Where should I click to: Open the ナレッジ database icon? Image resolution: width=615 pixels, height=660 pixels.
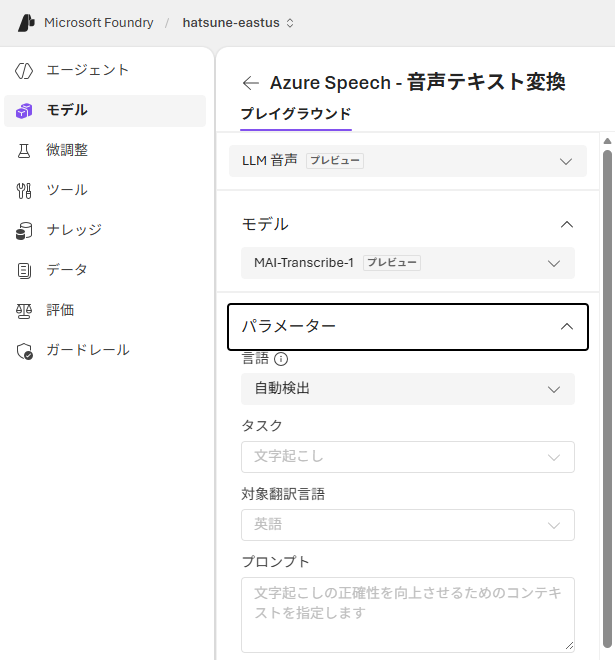pyautogui.click(x=24, y=231)
